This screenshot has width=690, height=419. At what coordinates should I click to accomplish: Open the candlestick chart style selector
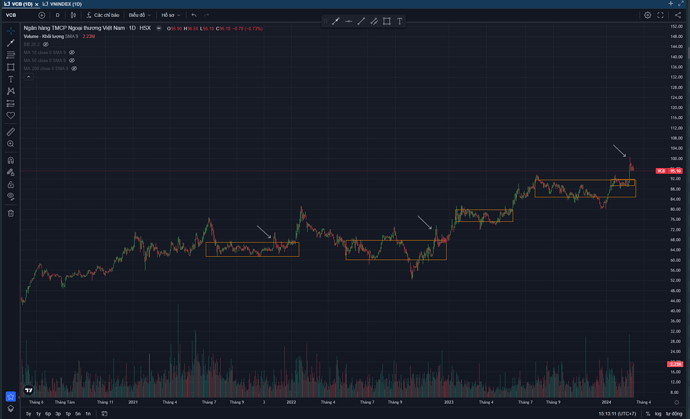point(73,15)
